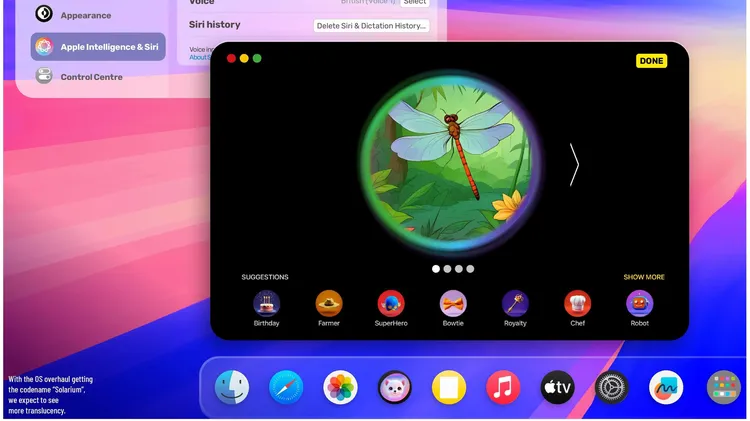The width and height of the screenshot is (750, 421).
Task: Click the Siri history label
Action: 214,24
